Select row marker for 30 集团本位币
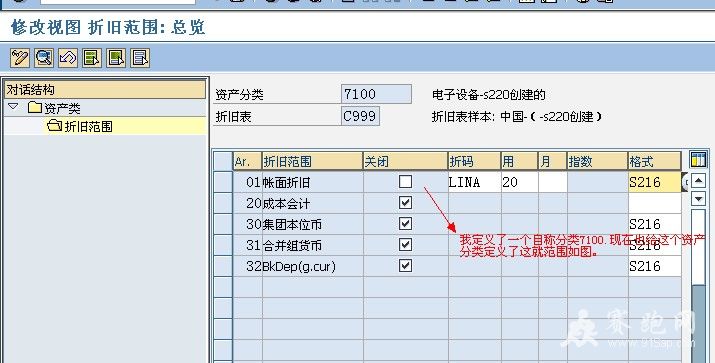The height and width of the screenshot is (363, 715). (x=223, y=224)
